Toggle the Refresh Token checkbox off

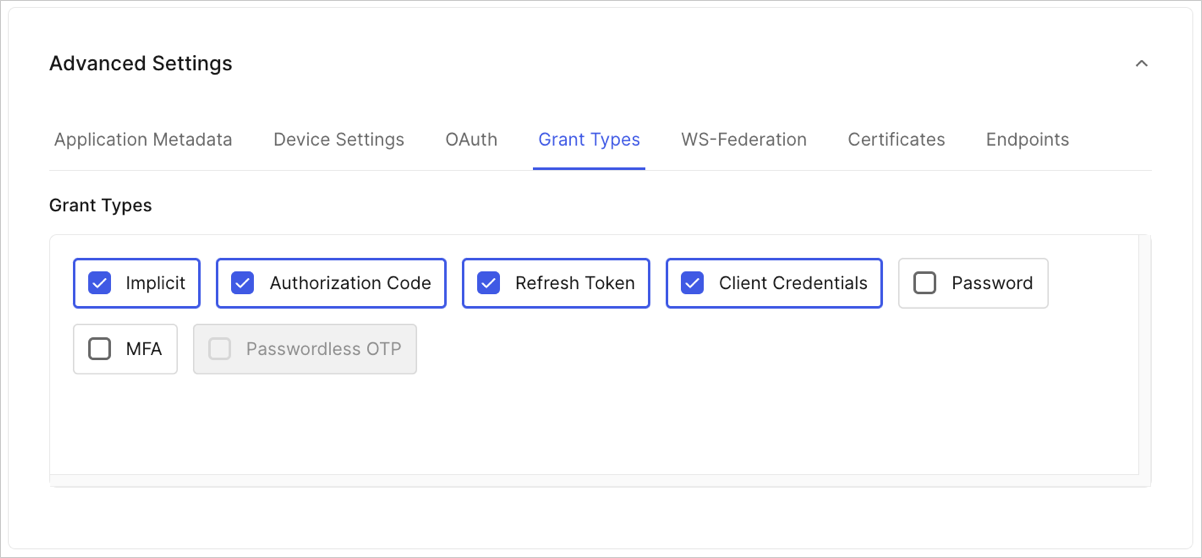coord(489,283)
